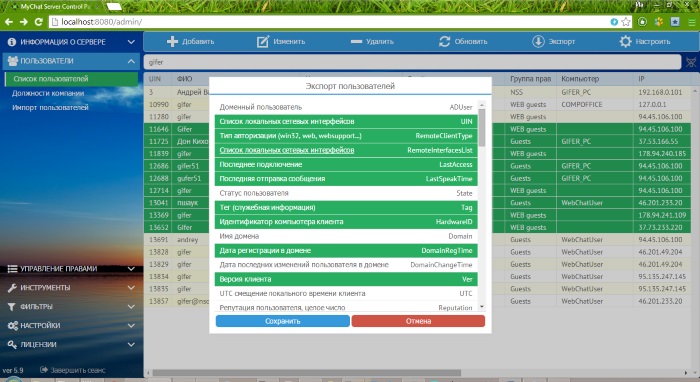Expand the Управление правами section

[x=71, y=269]
